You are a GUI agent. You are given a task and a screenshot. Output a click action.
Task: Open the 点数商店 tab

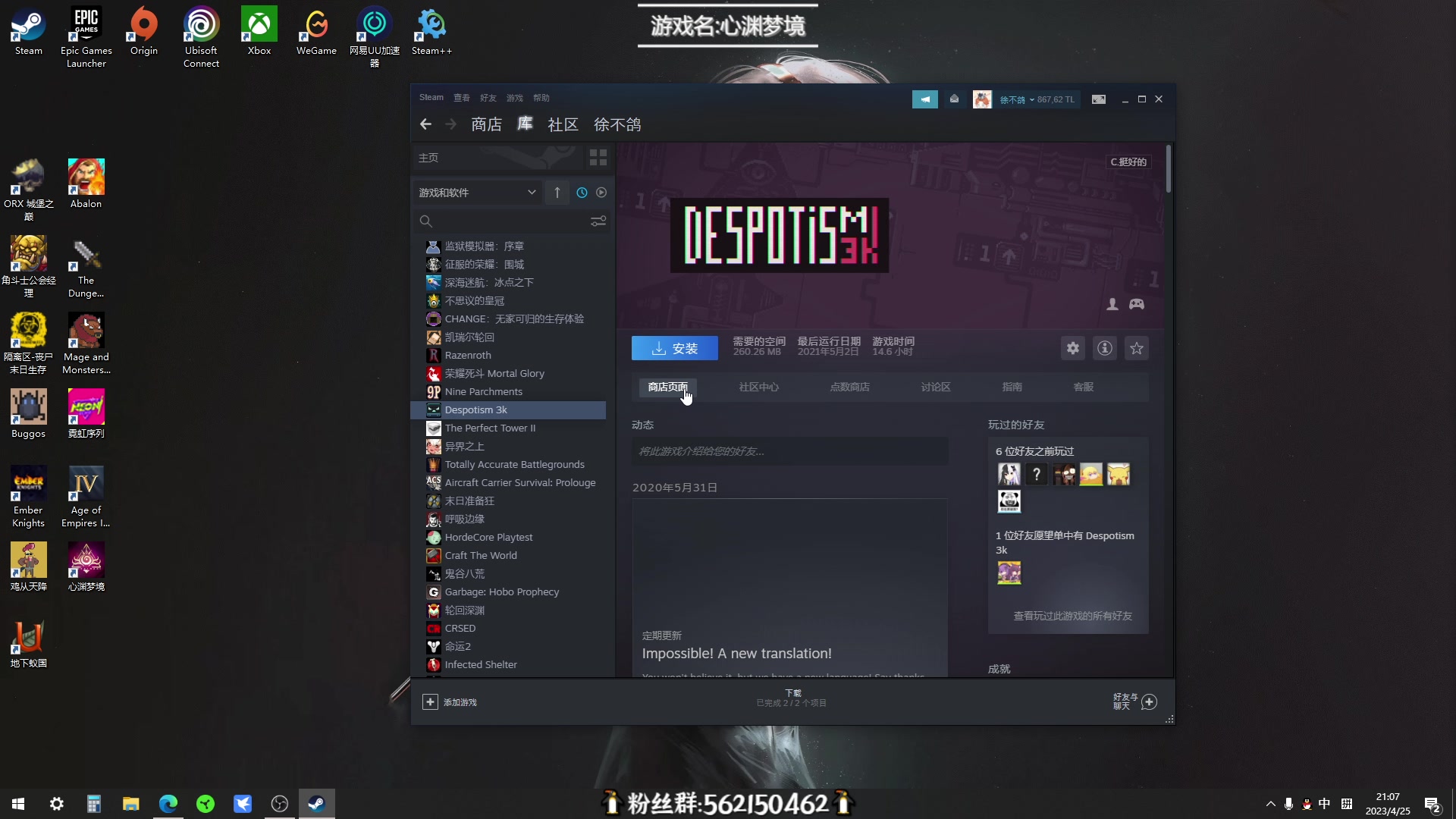click(849, 387)
